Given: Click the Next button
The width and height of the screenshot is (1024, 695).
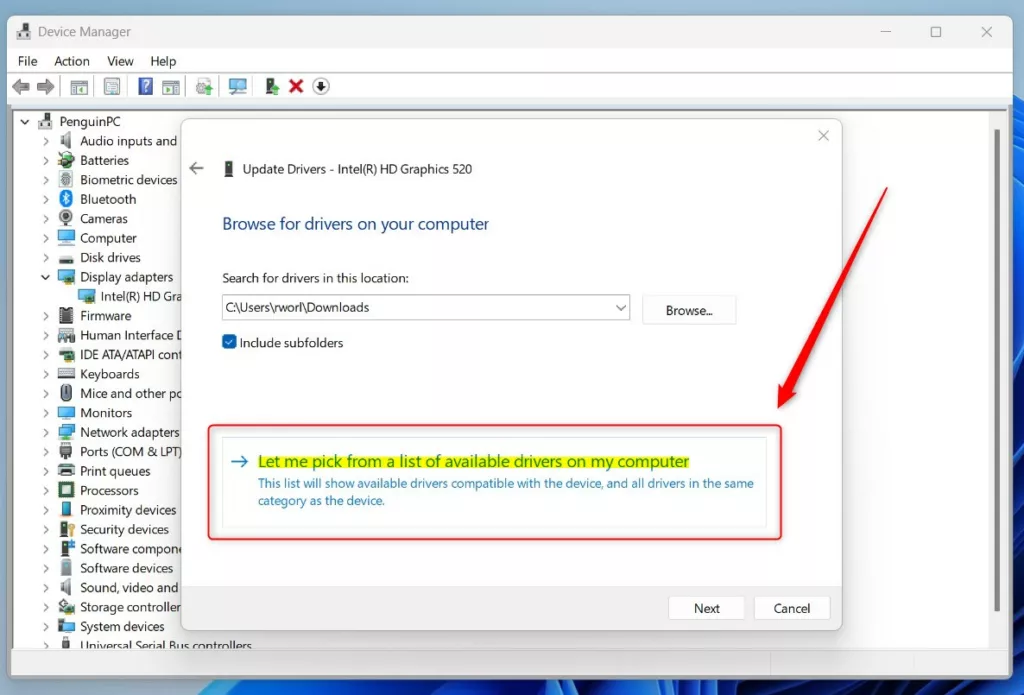Looking at the screenshot, I should click(707, 608).
